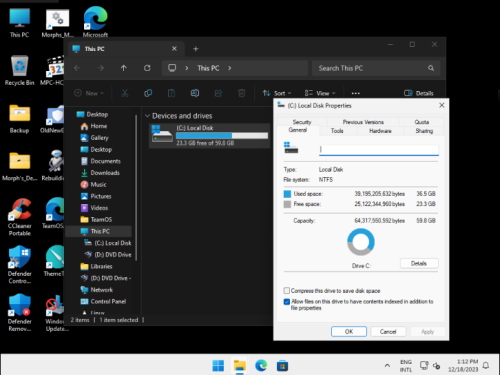Switch to the Sharing tab
The height and width of the screenshot is (375, 500).
424,131
